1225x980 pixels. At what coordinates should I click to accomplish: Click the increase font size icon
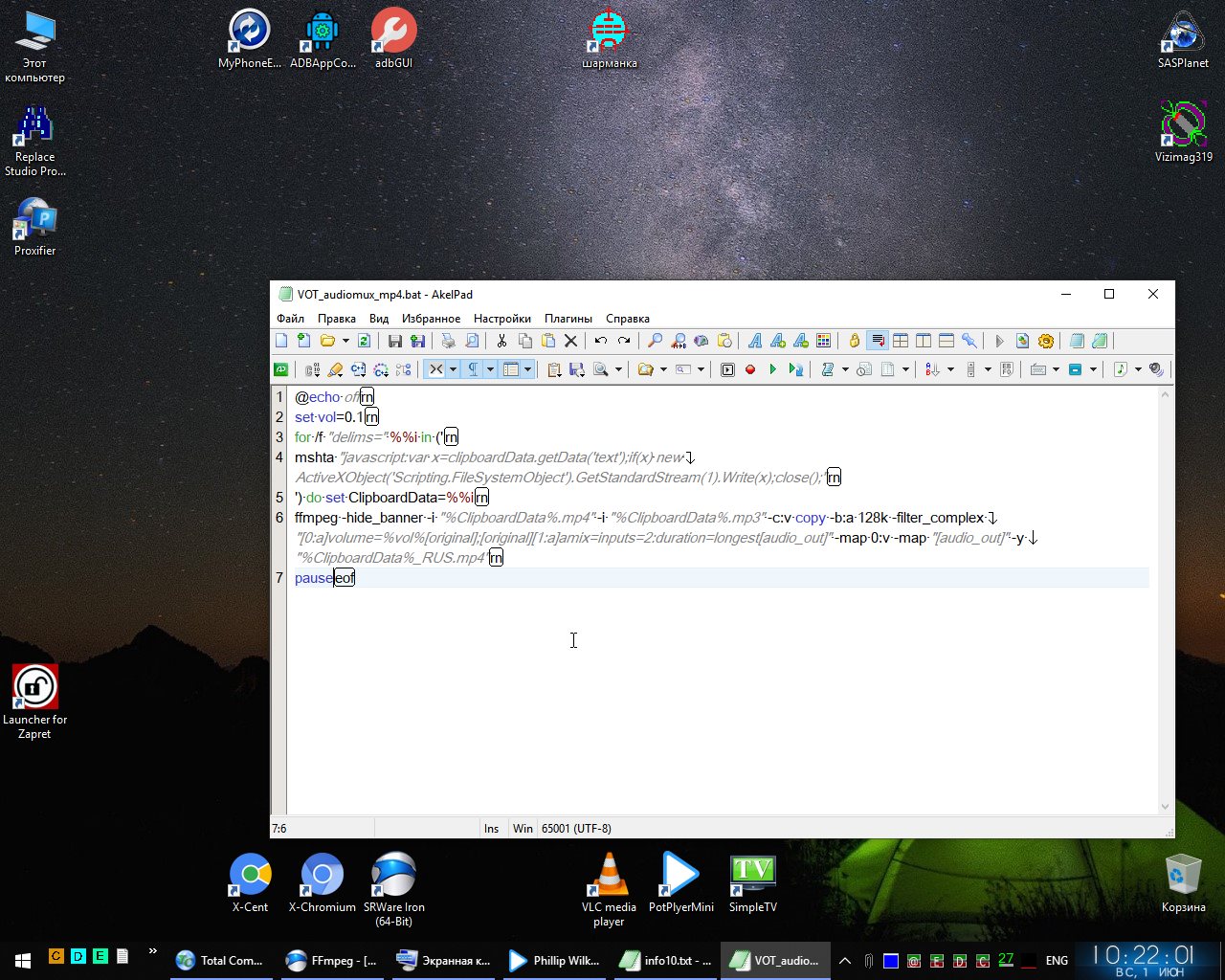pos(778,341)
